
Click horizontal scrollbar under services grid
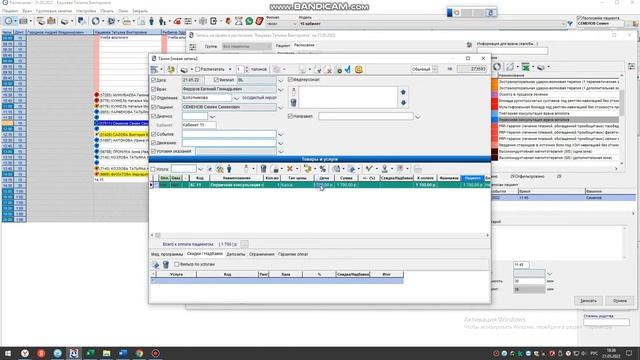coord(320,235)
